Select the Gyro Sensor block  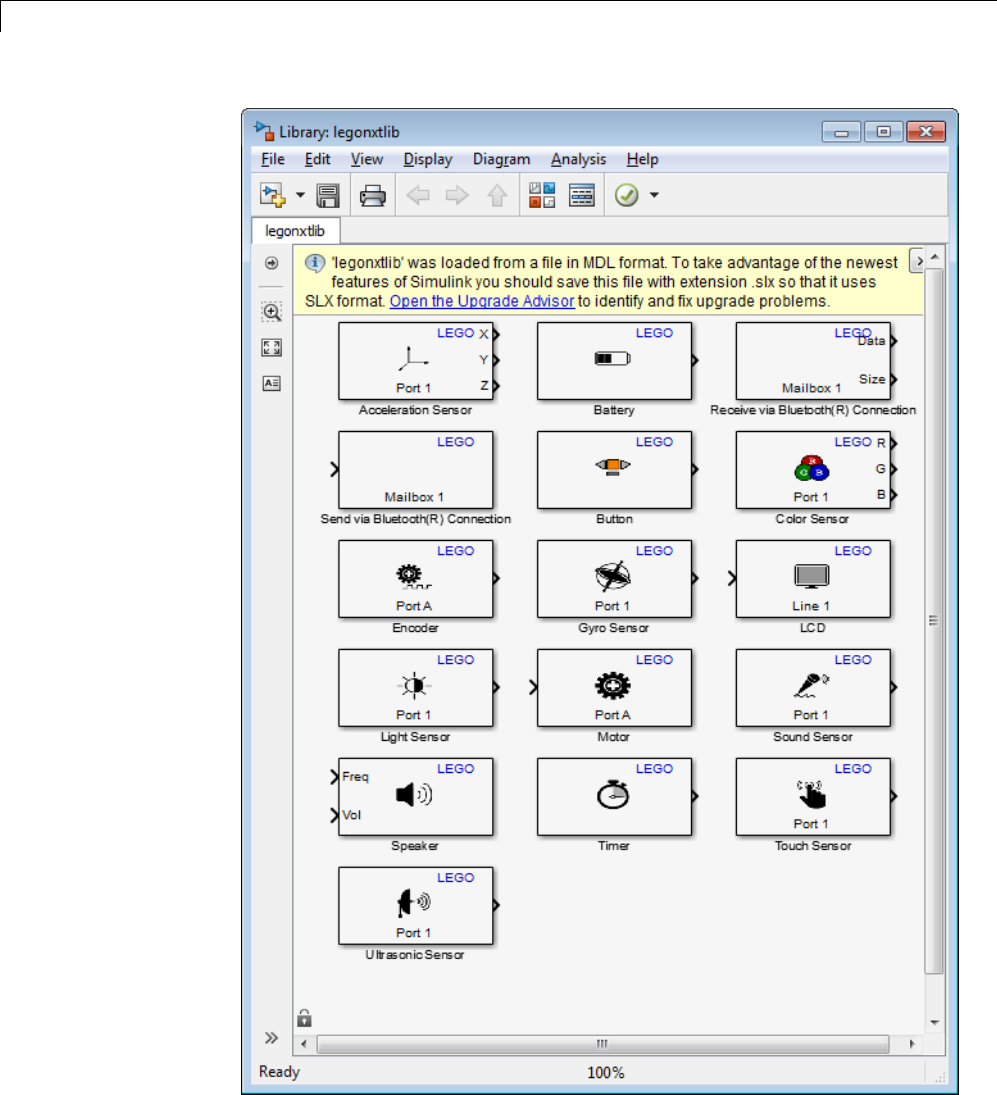coord(614,578)
